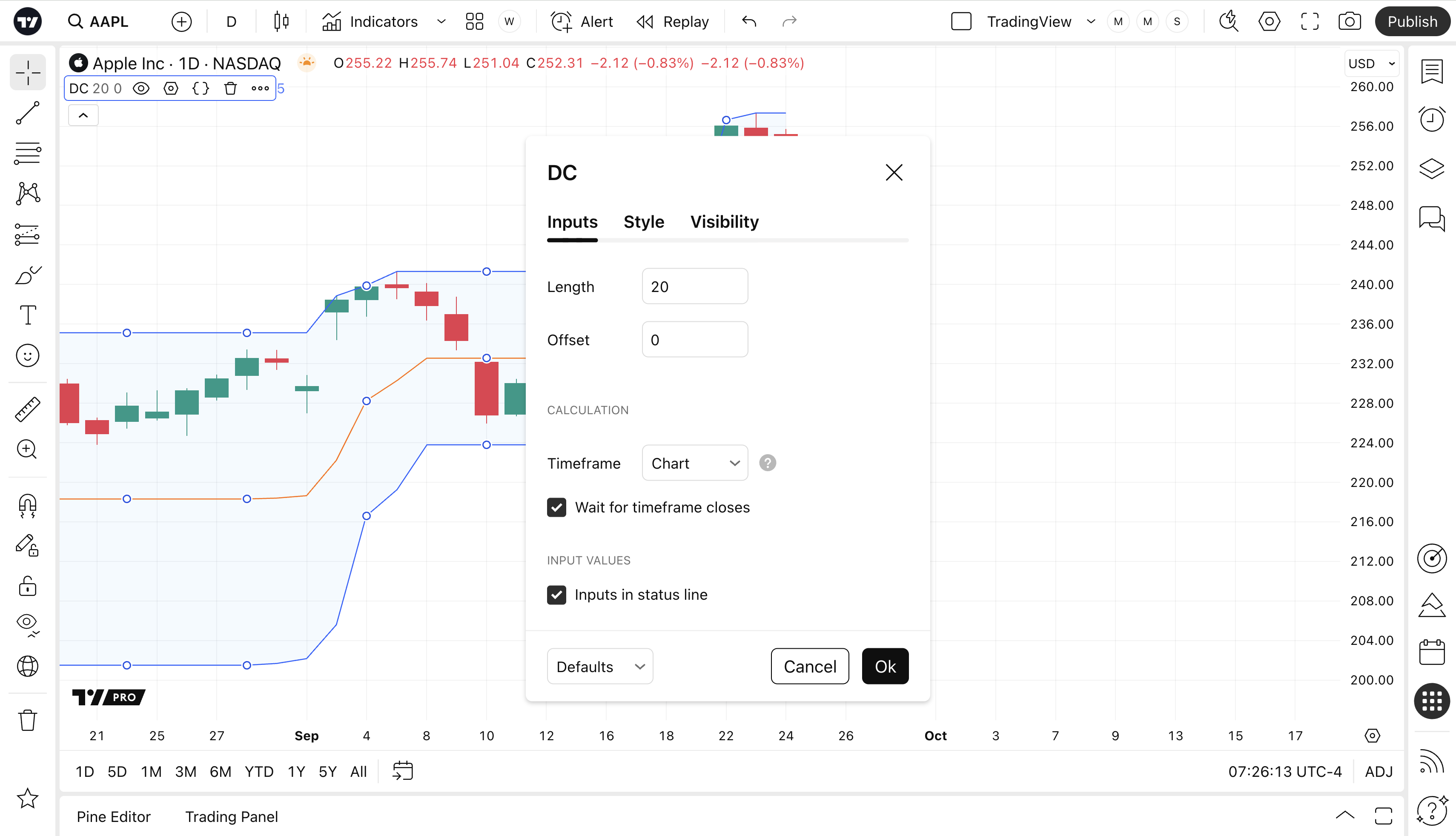Switch to the Visibility tab
The width and height of the screenshot is (1456, 836).
[x=724, y=222]
